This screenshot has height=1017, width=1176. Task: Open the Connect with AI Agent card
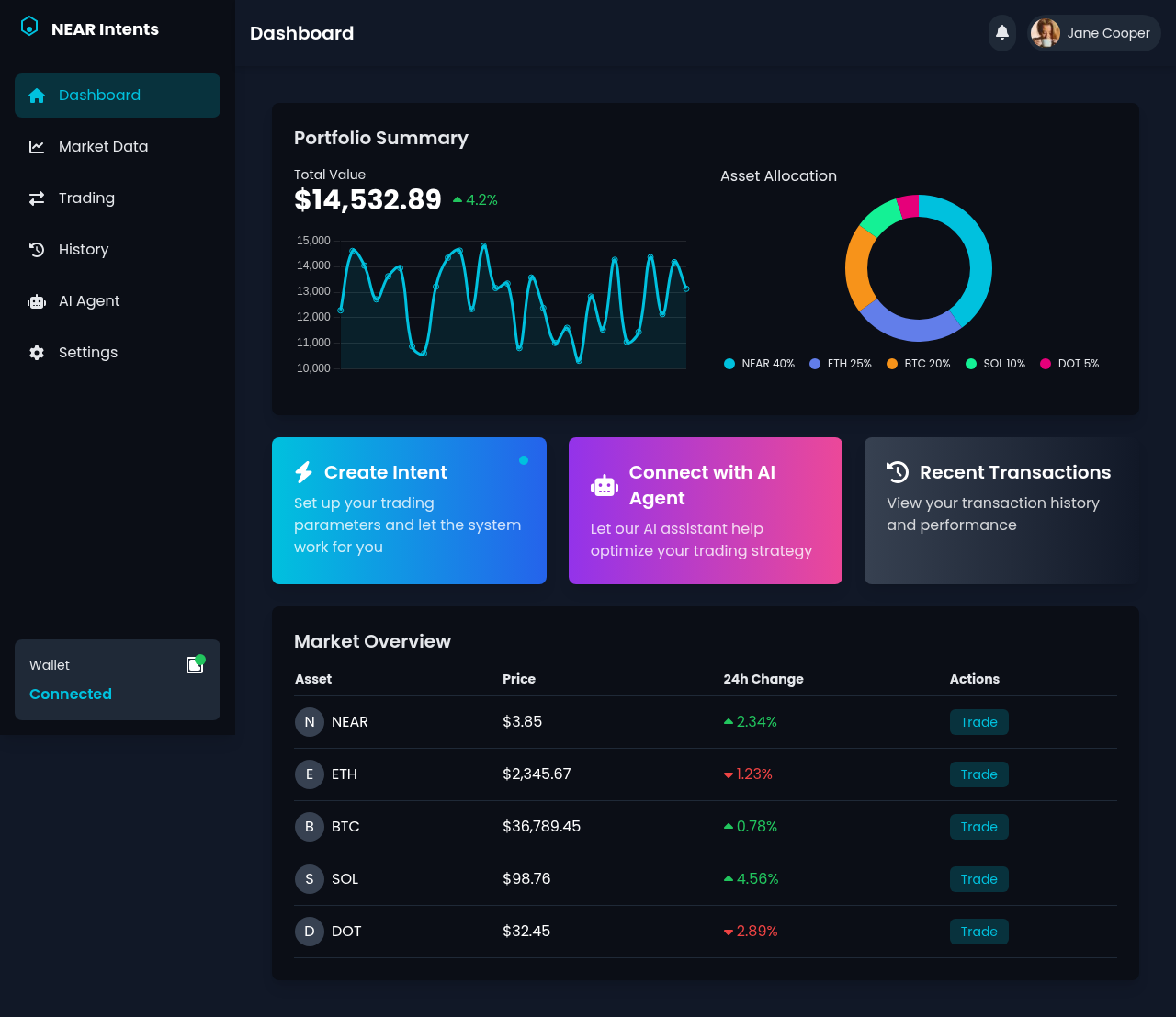point(705,511)
